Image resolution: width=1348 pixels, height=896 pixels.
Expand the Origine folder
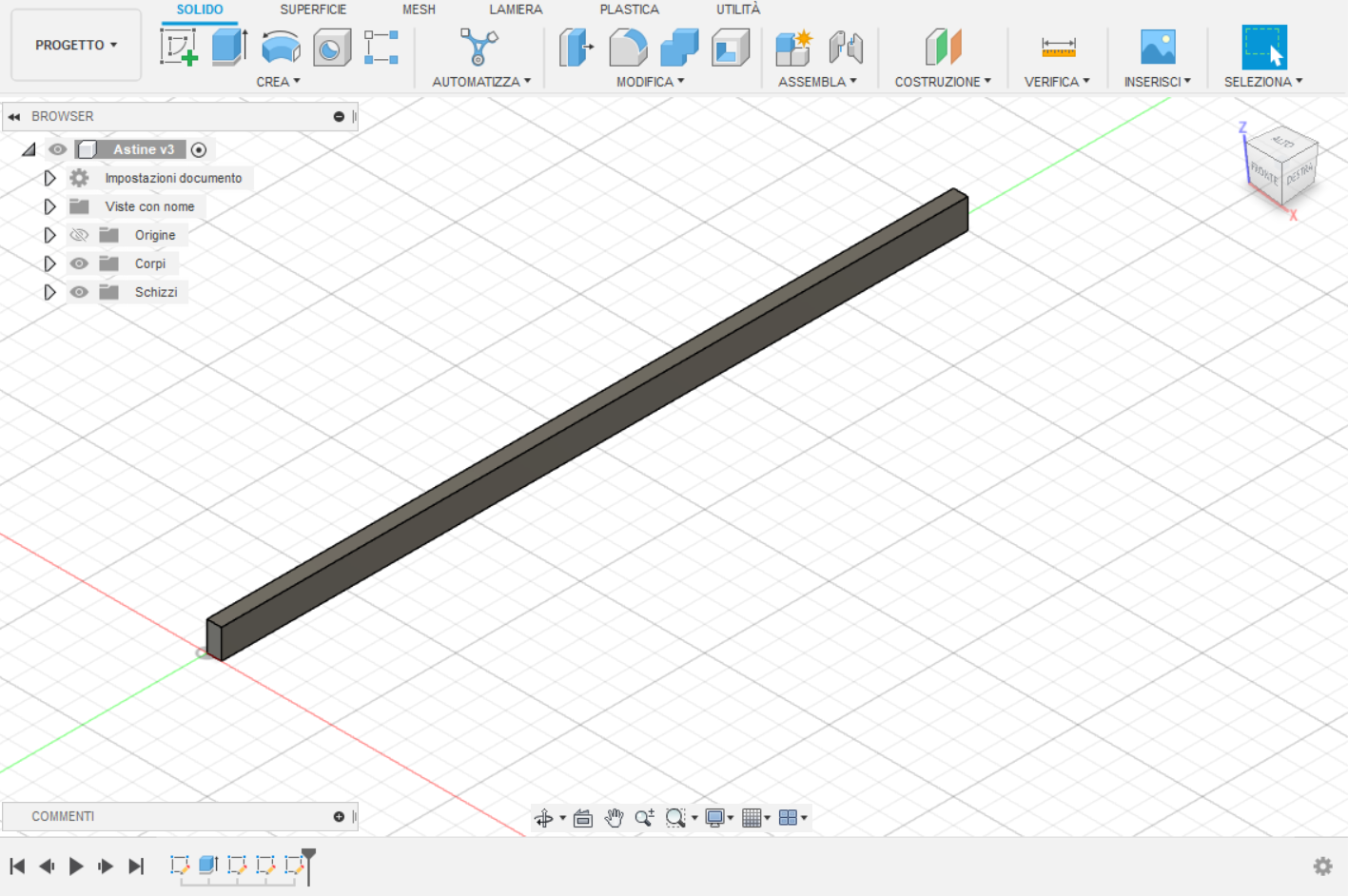click(49, 235)
